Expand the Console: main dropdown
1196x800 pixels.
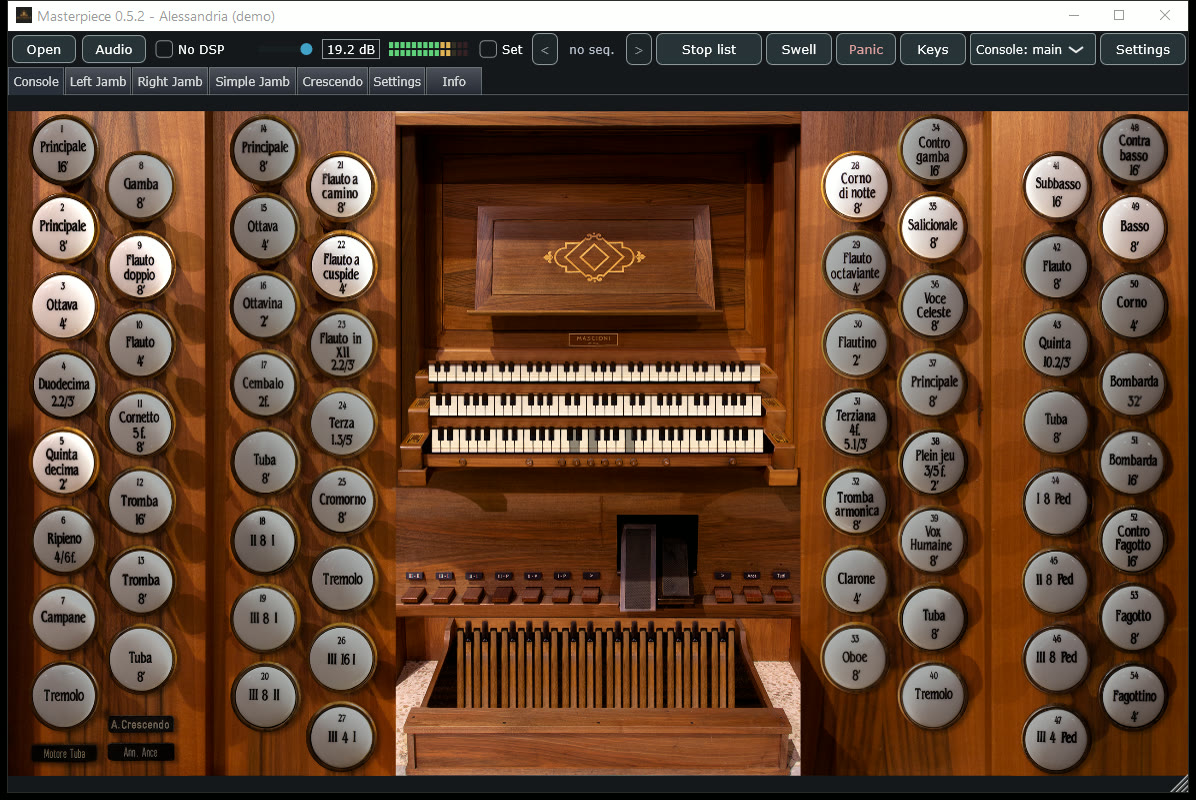click(1033, 50)
